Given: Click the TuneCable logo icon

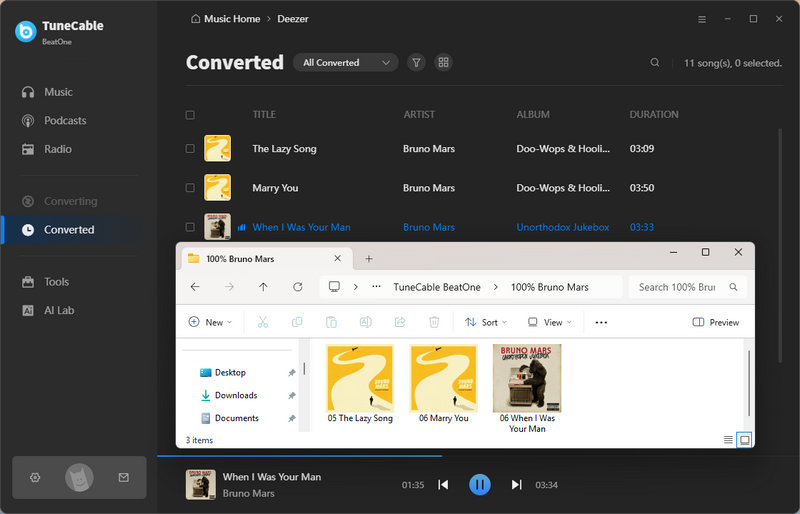Looking at the screenshot, I should coord(26,31).
